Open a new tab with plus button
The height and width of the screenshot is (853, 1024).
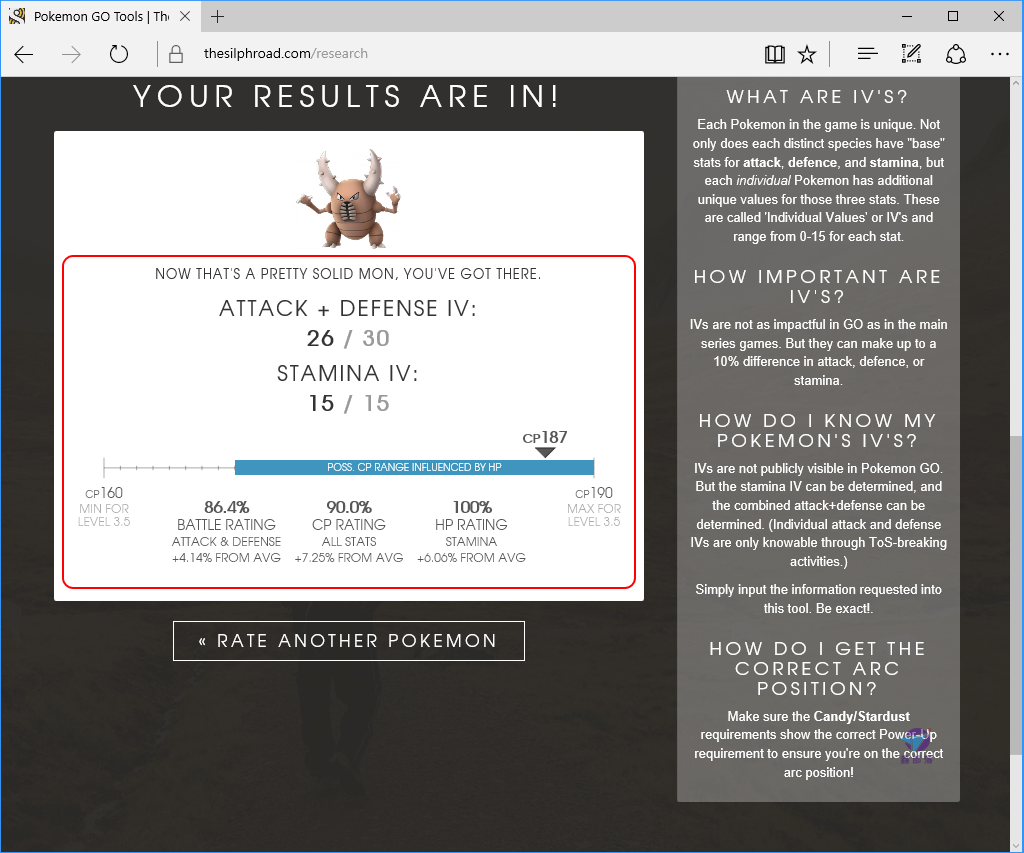point(217,16)
